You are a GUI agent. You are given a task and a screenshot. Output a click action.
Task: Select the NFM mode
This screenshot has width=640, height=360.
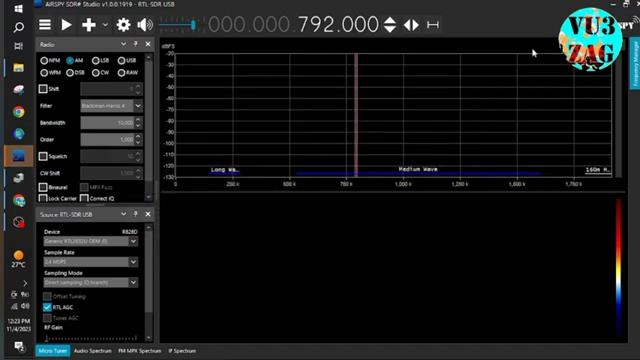coord(50,60)
